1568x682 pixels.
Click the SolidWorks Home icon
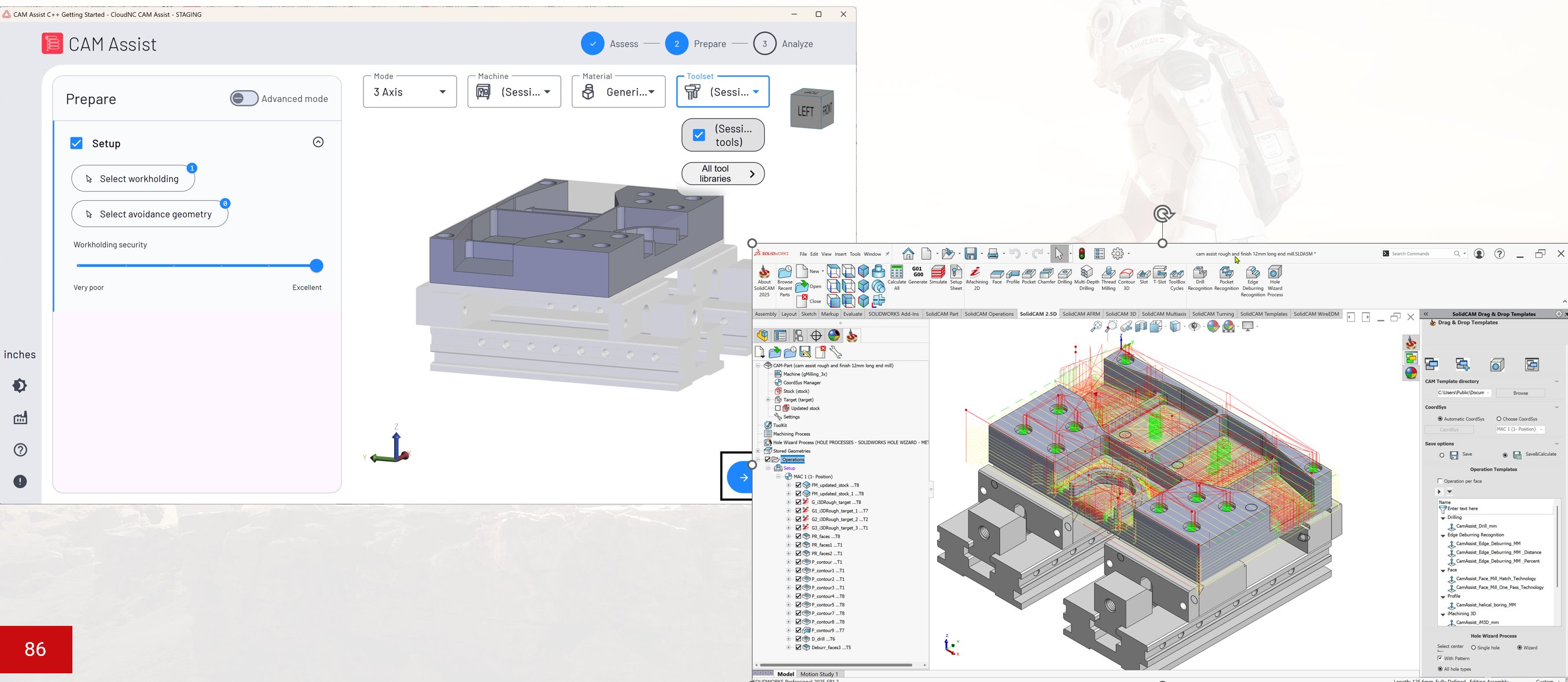click(908, 254)
